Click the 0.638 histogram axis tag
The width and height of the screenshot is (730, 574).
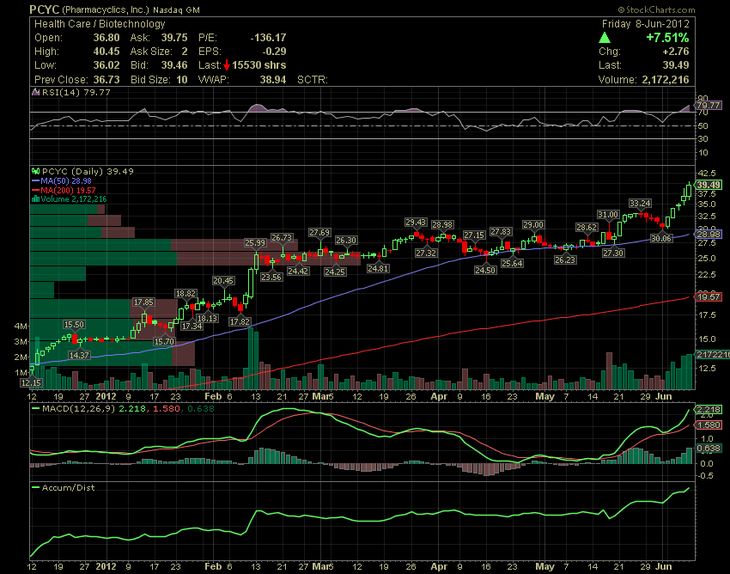(x=709, y=448)
